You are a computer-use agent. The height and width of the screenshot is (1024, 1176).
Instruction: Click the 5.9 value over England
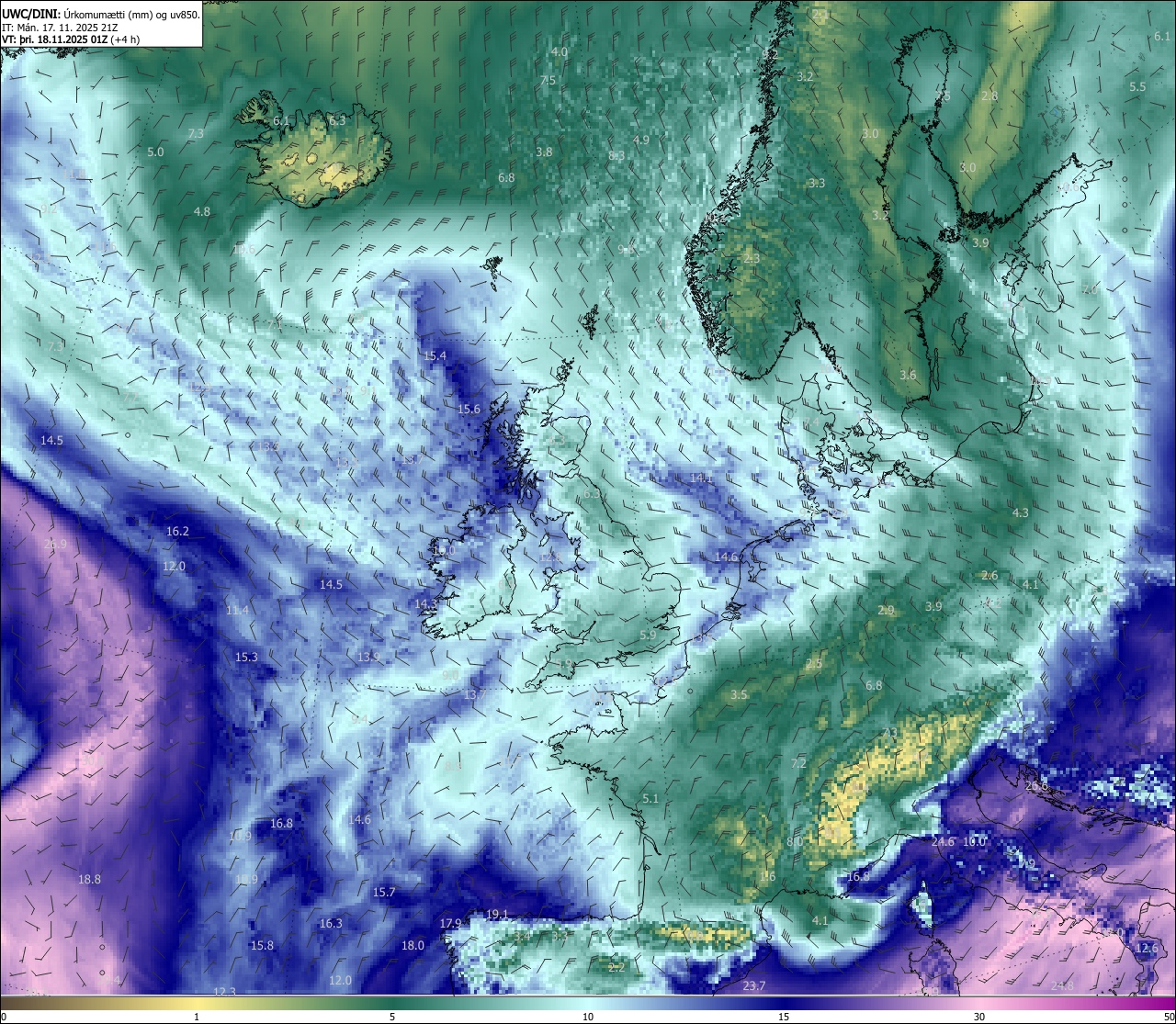pos(648,635)
